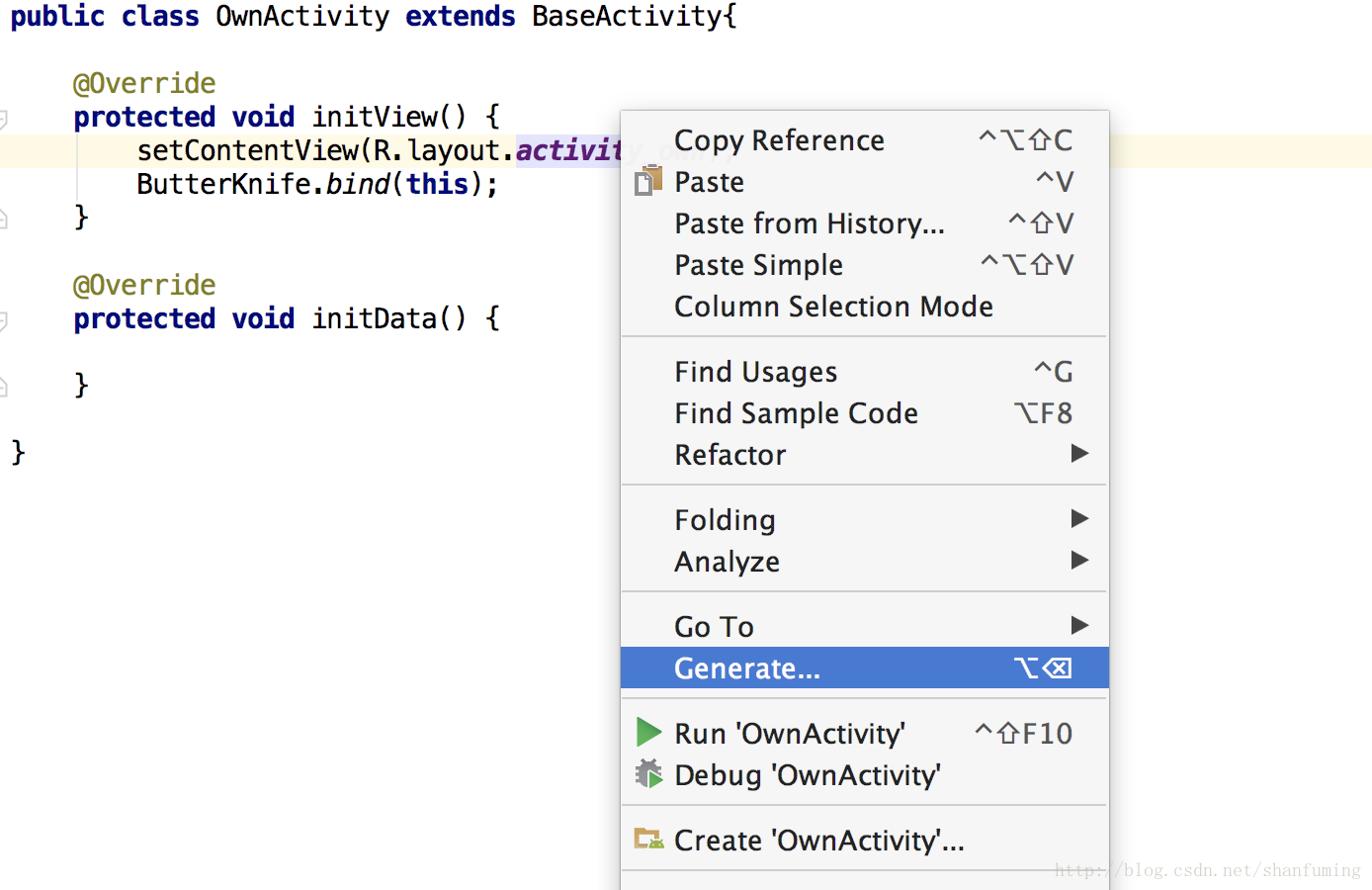1372x890 pixels.
Task: Click the initData() method name
Action: click(388, 318)
